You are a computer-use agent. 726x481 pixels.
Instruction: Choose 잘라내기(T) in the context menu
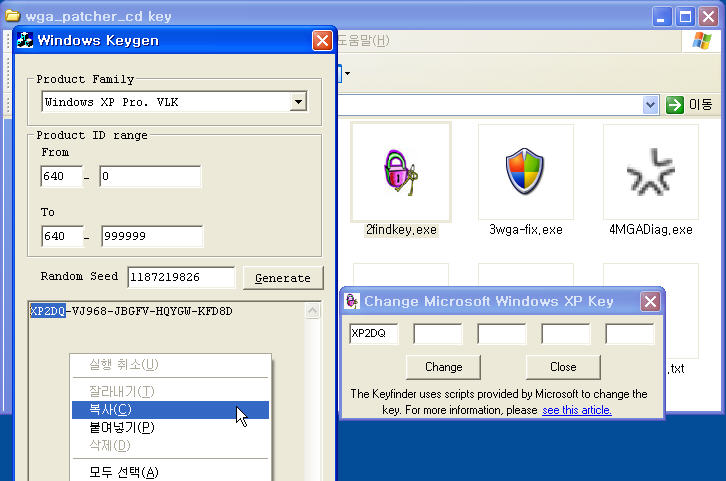(170, 392)
